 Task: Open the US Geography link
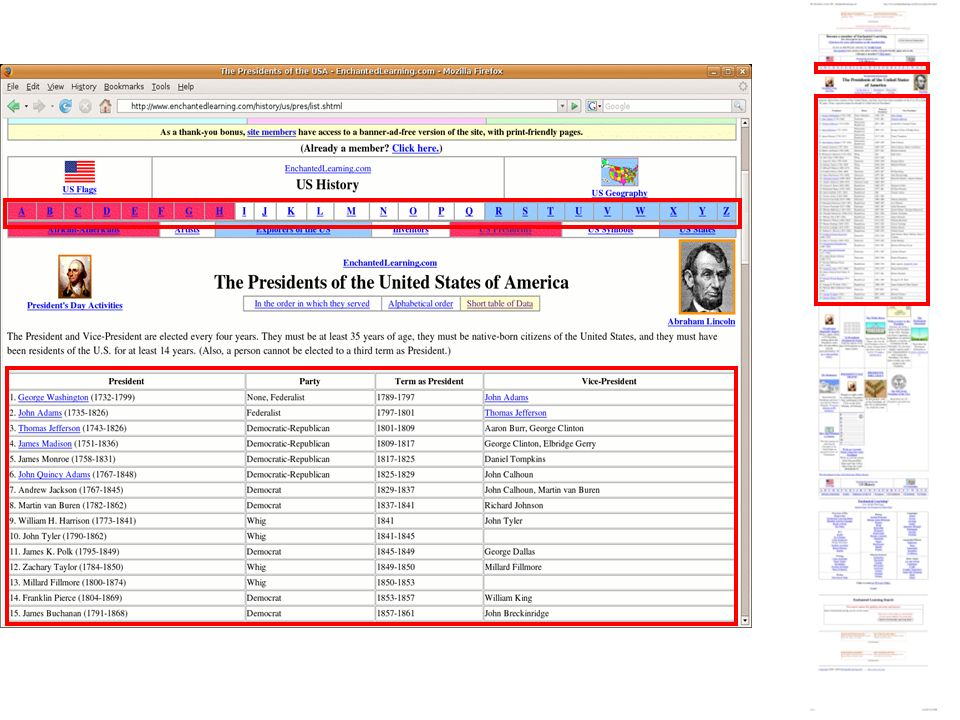tap(620, 193)
